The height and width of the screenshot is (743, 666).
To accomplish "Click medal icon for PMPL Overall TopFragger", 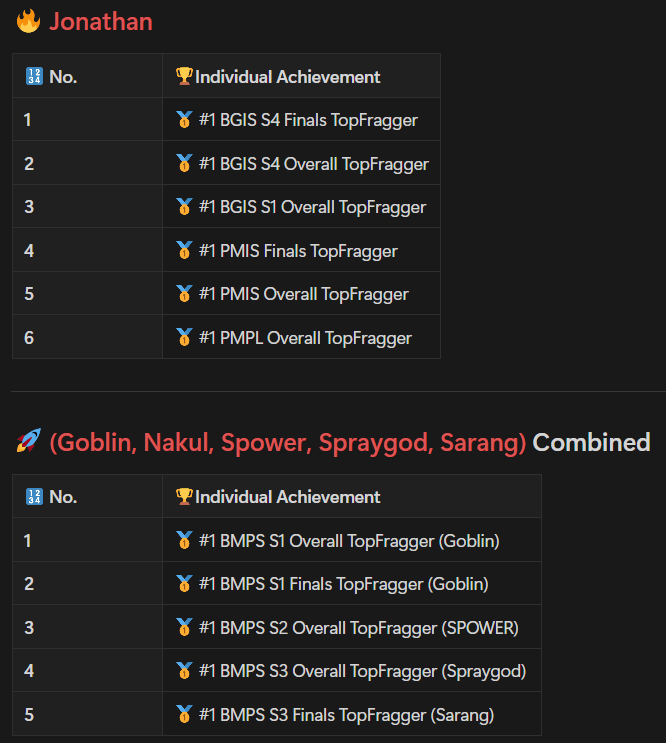I will point(184,337).
